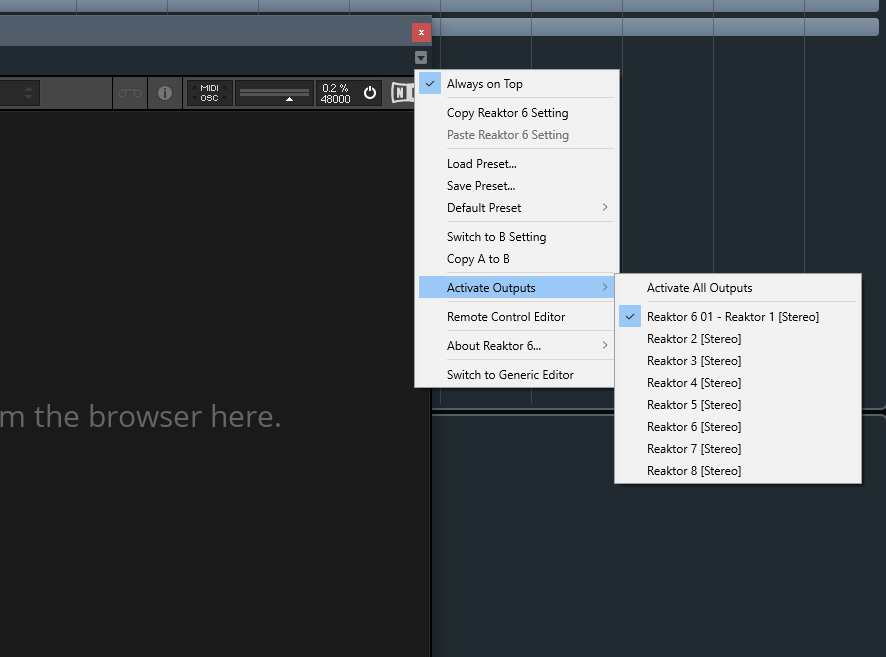The width and height of the screenshot is (886, 657).
Task: Click Activate All Outputs
Action: (738, 288)
